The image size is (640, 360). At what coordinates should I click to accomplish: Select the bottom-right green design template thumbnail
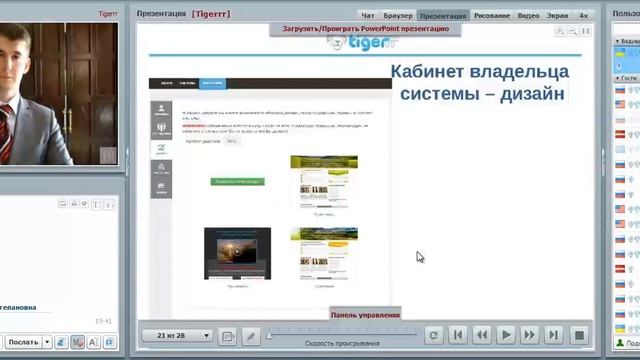(x=324, y=254)
